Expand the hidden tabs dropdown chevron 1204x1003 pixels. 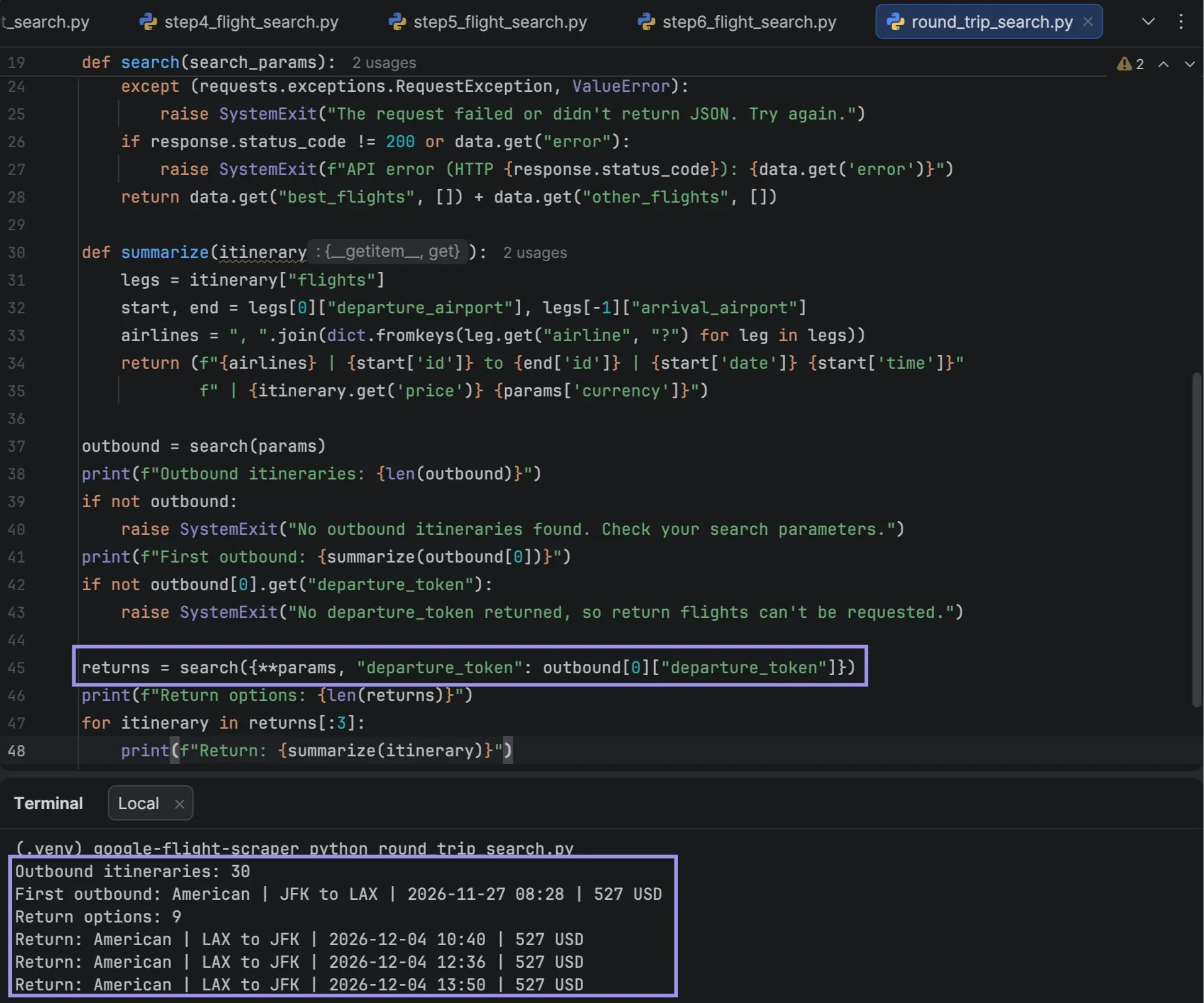click(x=1148, y=21)
